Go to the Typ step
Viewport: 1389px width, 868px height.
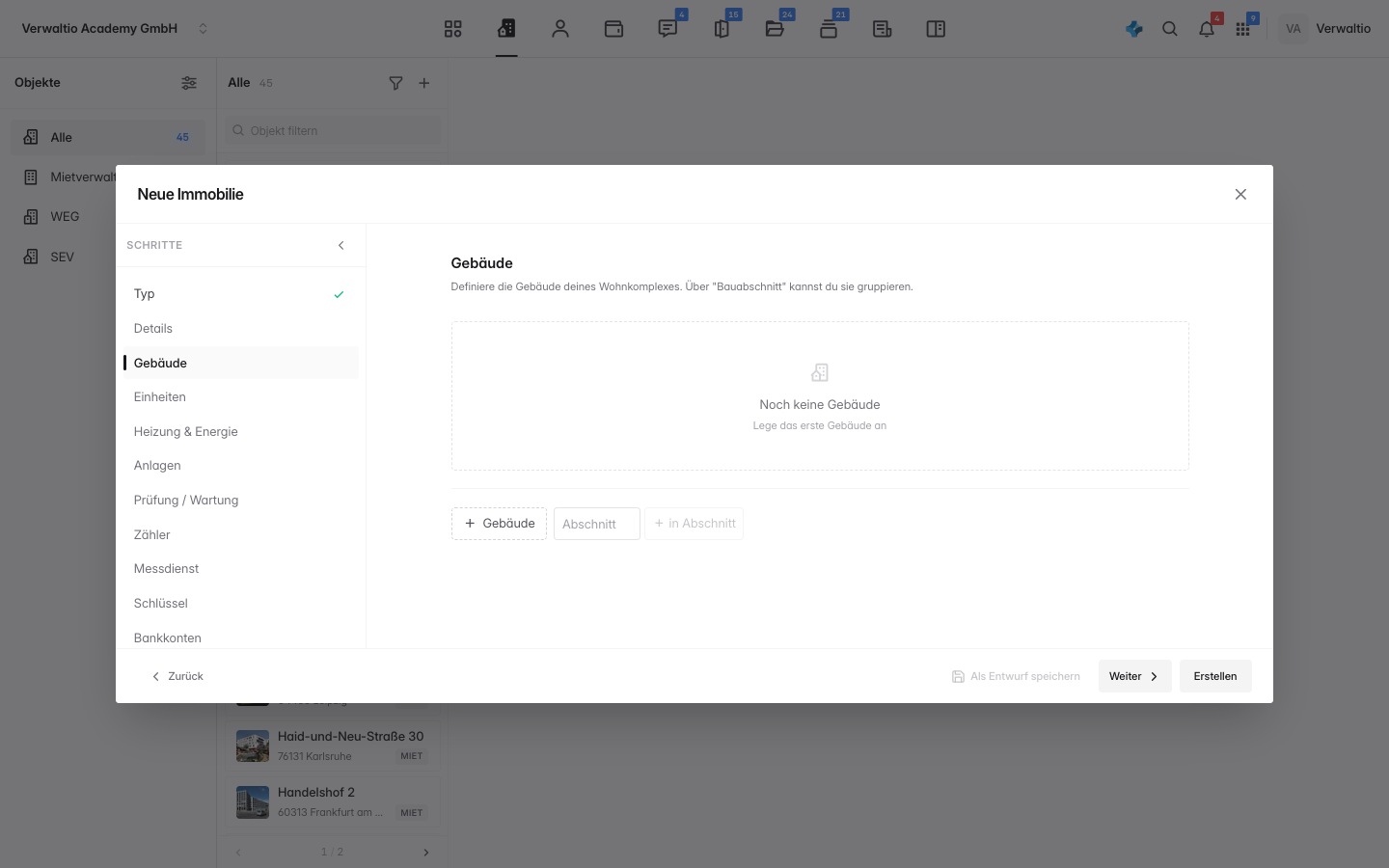pyautogui.click(x=240, y=294)
